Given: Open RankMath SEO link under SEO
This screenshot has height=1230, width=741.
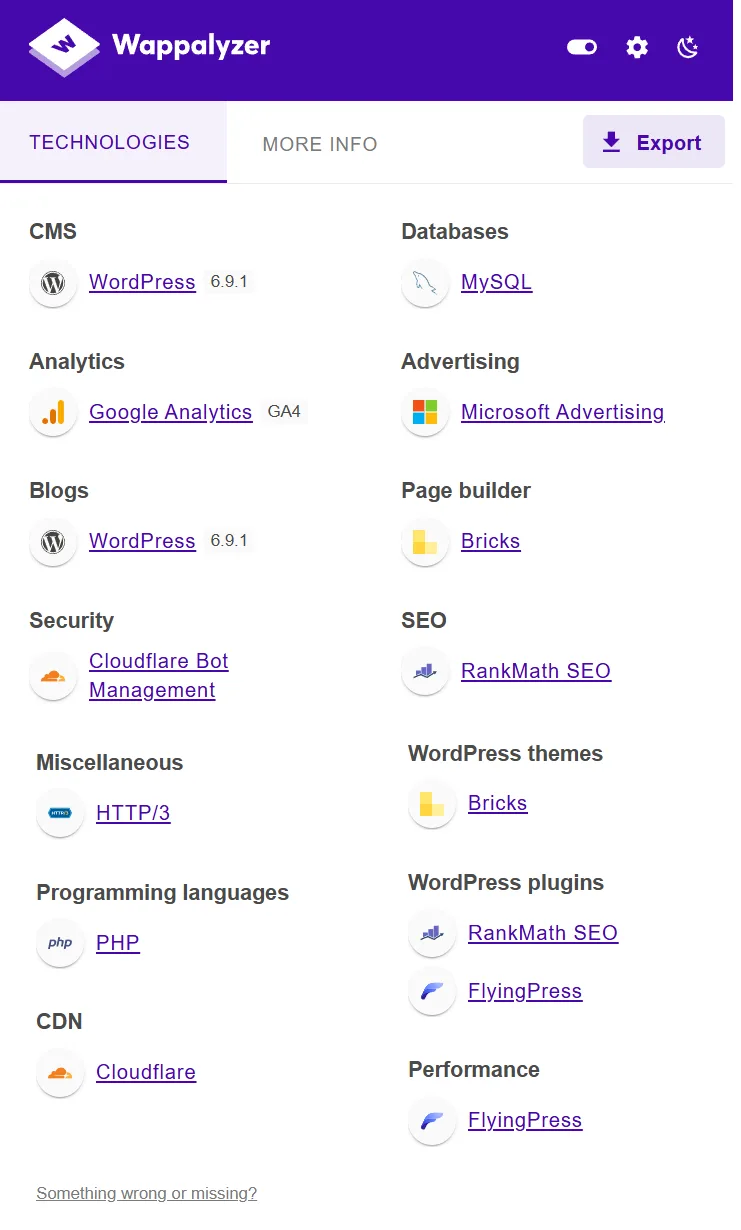Looking at the screenshot, I should click(535, 671).
